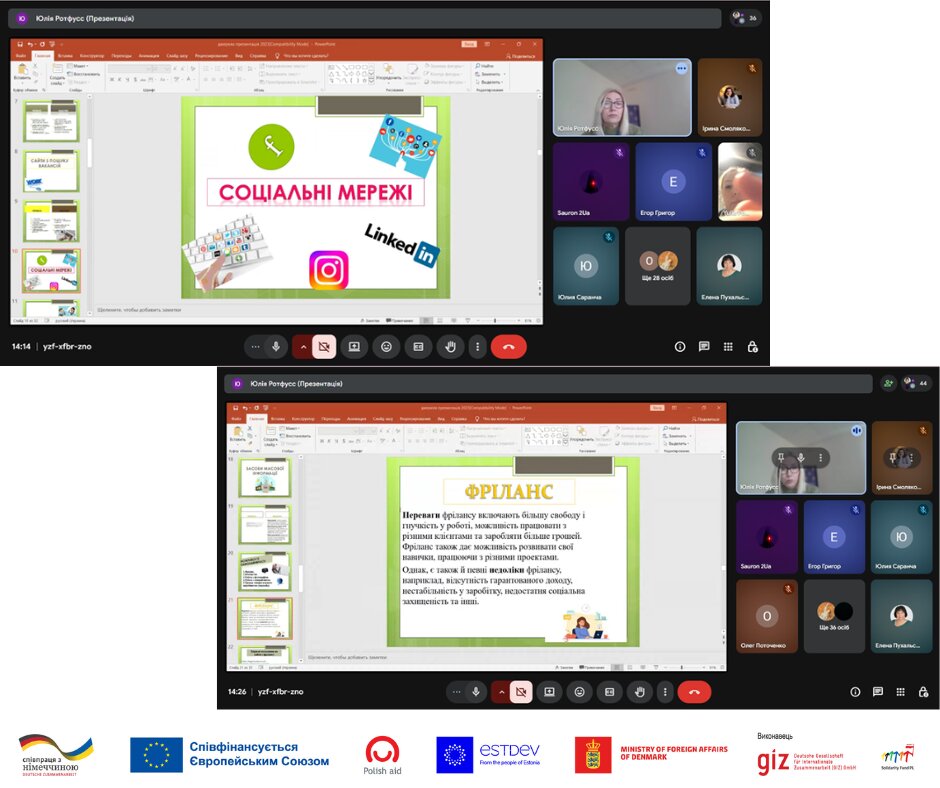Open Анимация tab in lower PowerPoint ribbon

click(357, 419)
